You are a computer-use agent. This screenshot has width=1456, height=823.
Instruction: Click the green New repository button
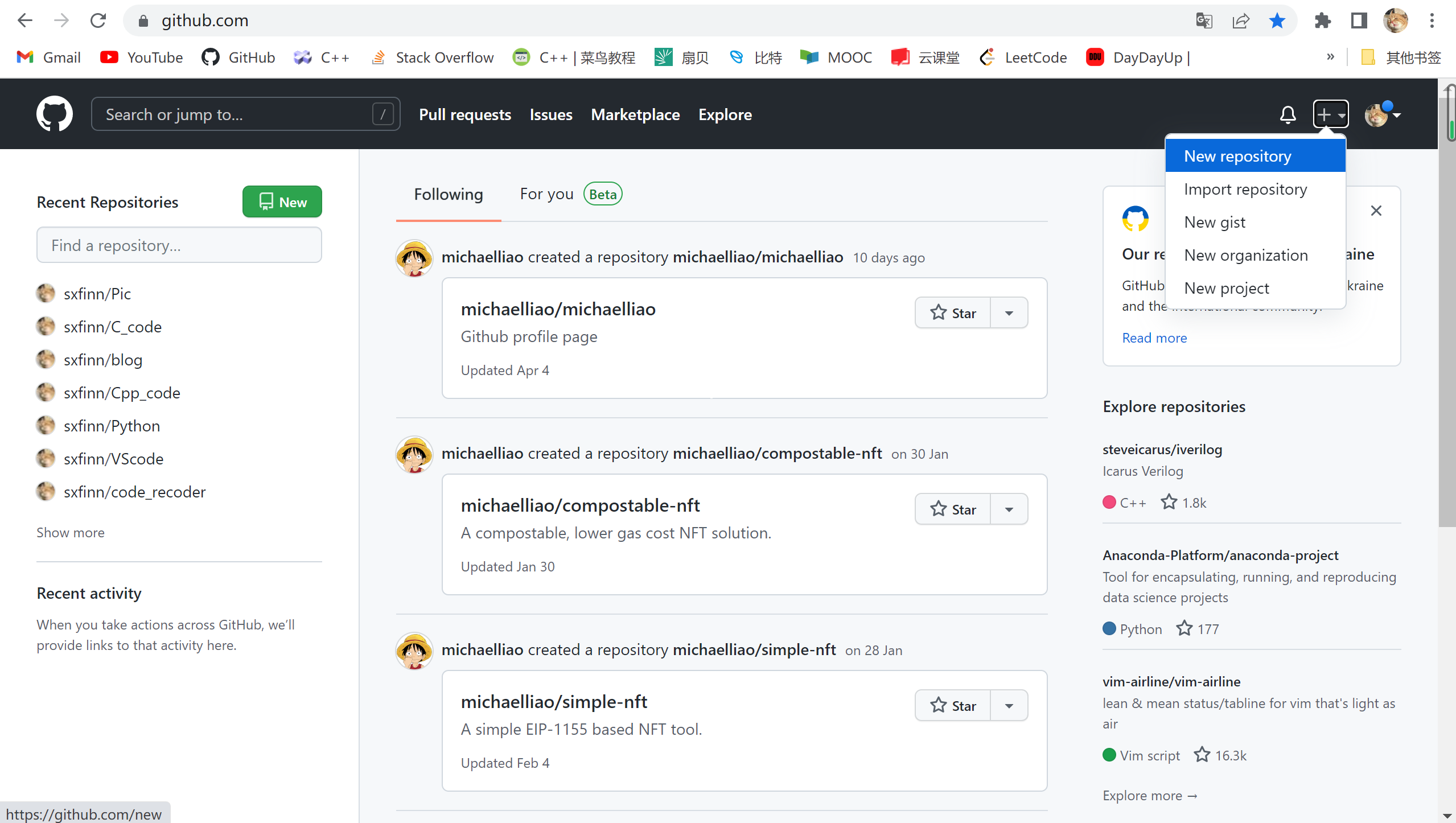282,201
